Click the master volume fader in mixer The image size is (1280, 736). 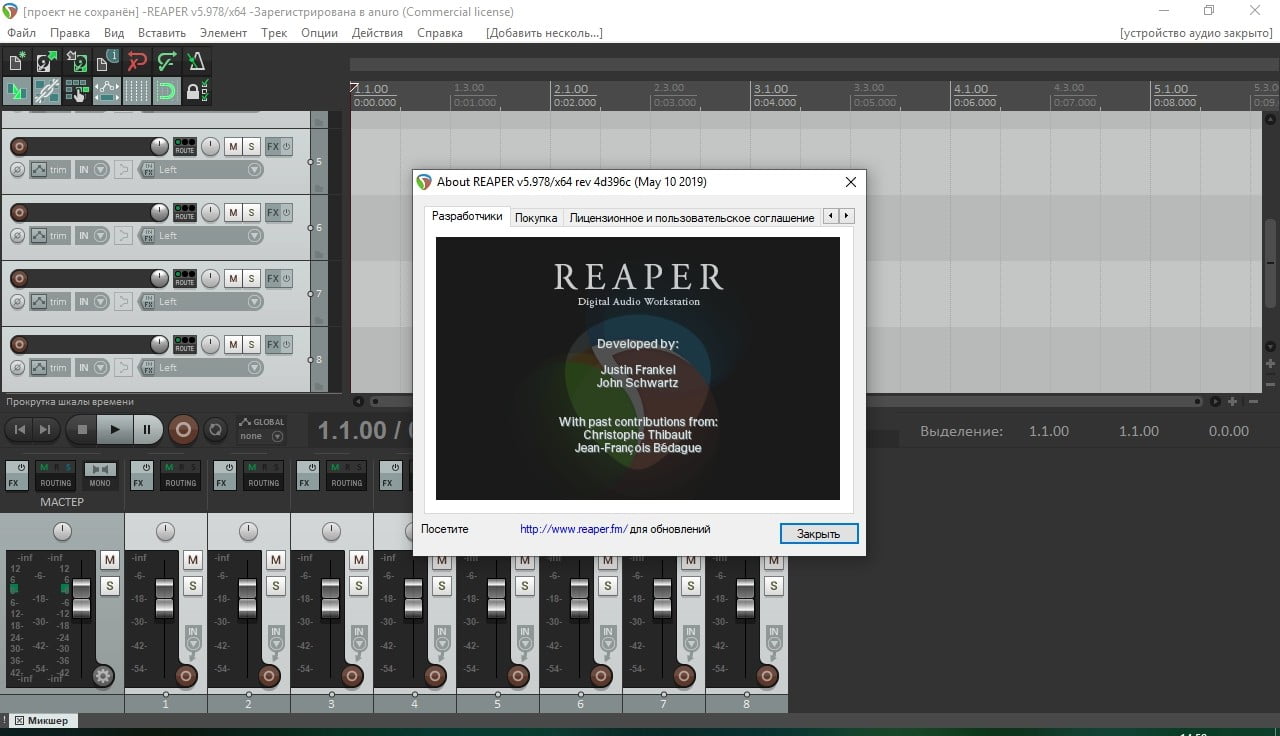82,597
